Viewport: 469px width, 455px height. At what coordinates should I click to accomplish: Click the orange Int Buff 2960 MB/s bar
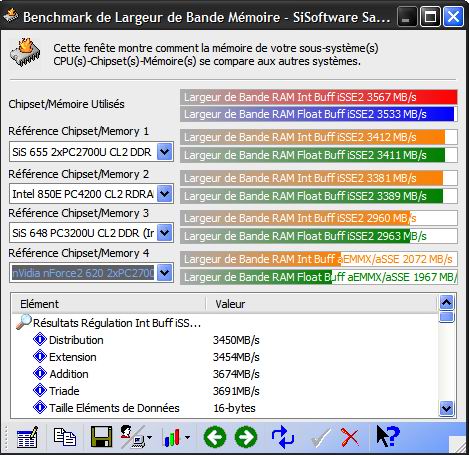(x=319, y=218)
